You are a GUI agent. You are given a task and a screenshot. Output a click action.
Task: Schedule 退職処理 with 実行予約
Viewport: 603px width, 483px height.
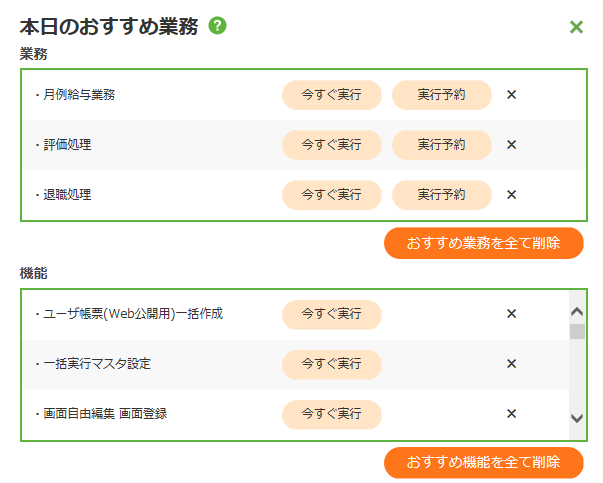click(x=441, y=195)
